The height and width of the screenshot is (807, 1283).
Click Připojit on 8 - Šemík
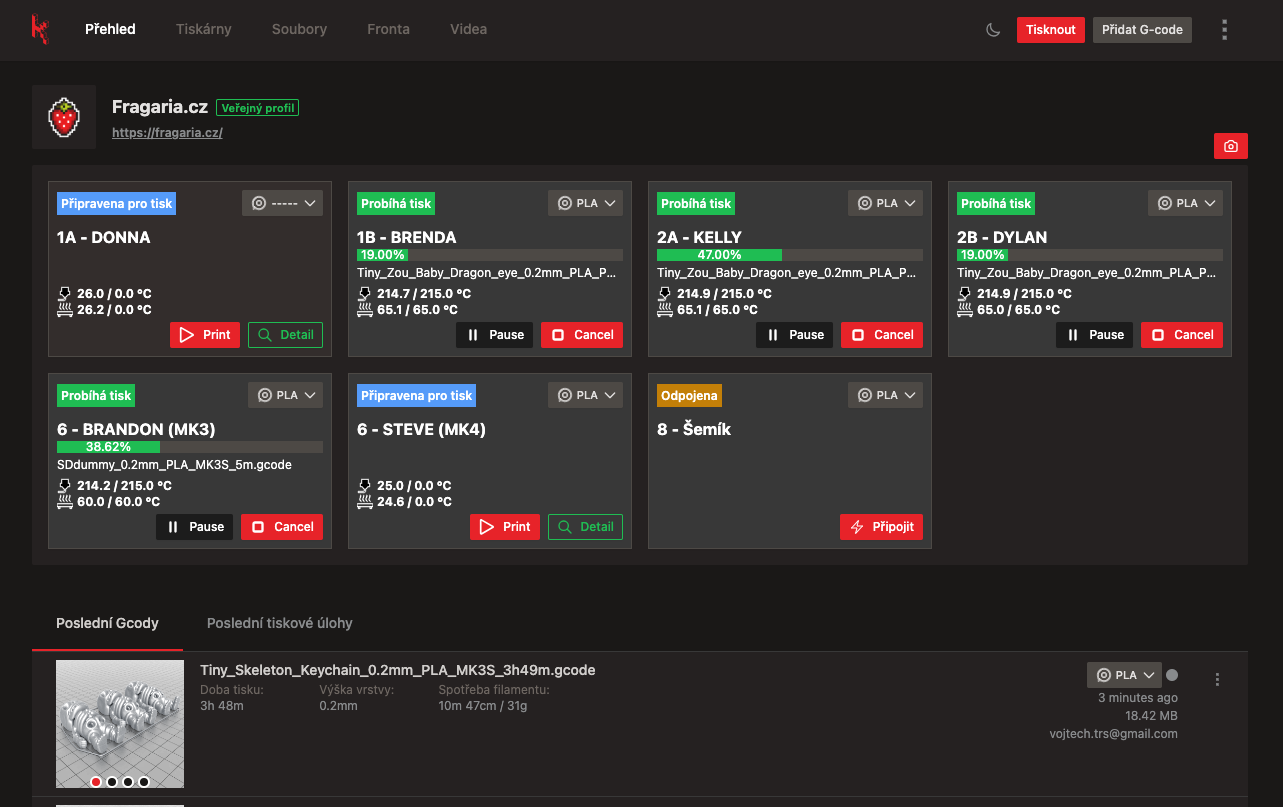tap(882, 527)
